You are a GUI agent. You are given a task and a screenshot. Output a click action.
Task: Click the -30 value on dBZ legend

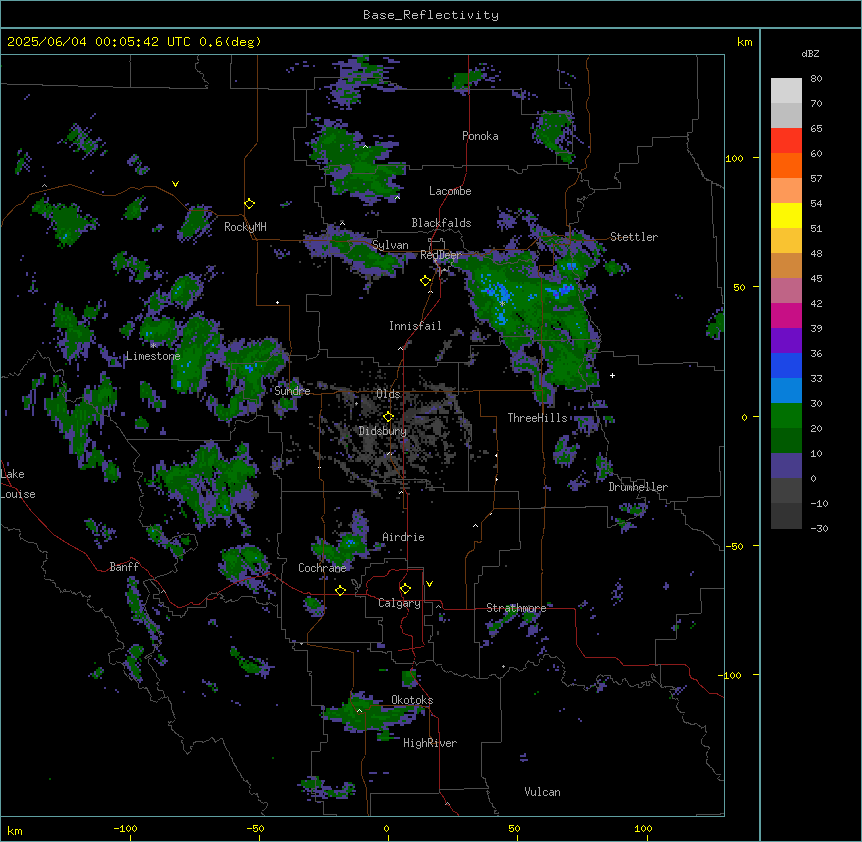[x=819, y=528]
